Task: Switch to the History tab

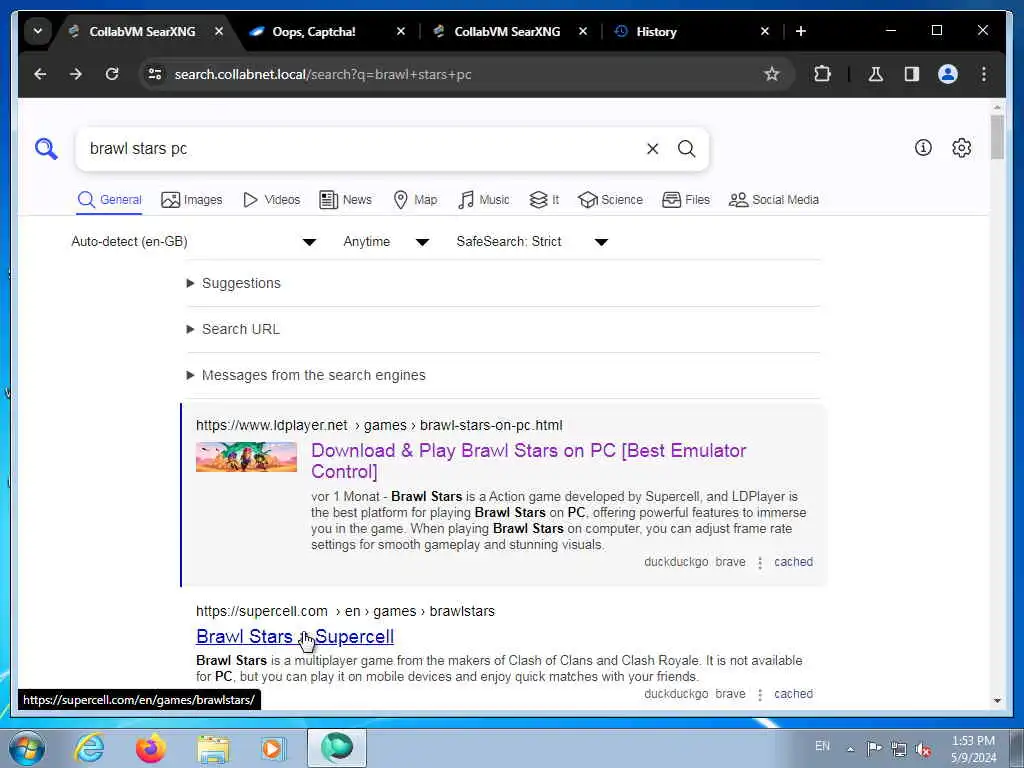Action: (x=656, y=31)
